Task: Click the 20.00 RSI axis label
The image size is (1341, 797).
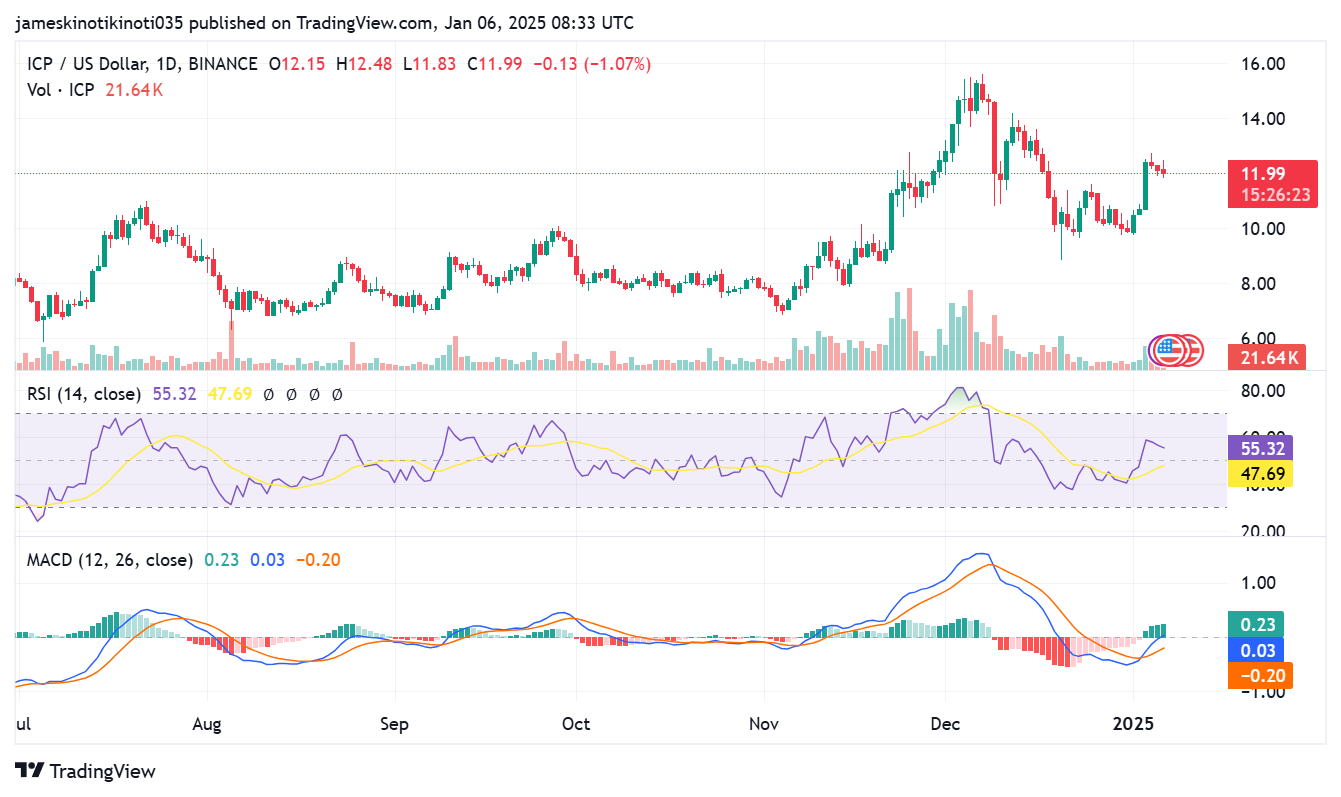Action: [x=1262, y=532]
